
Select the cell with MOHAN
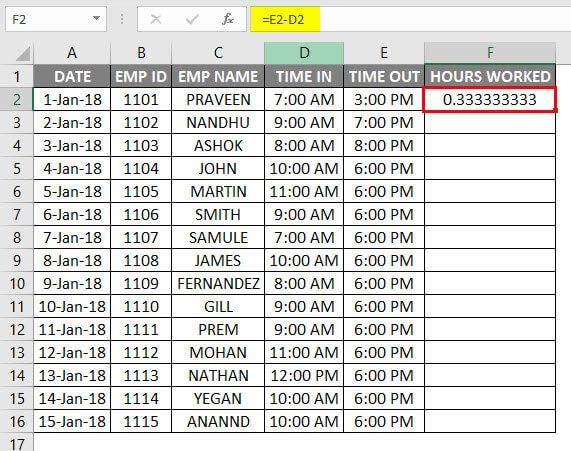click(x=218, y=352)
